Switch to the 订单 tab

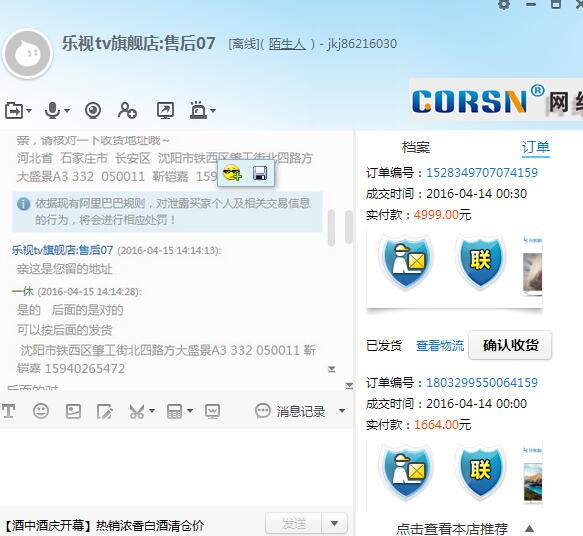pyautogui.click(x=535, y=147)
